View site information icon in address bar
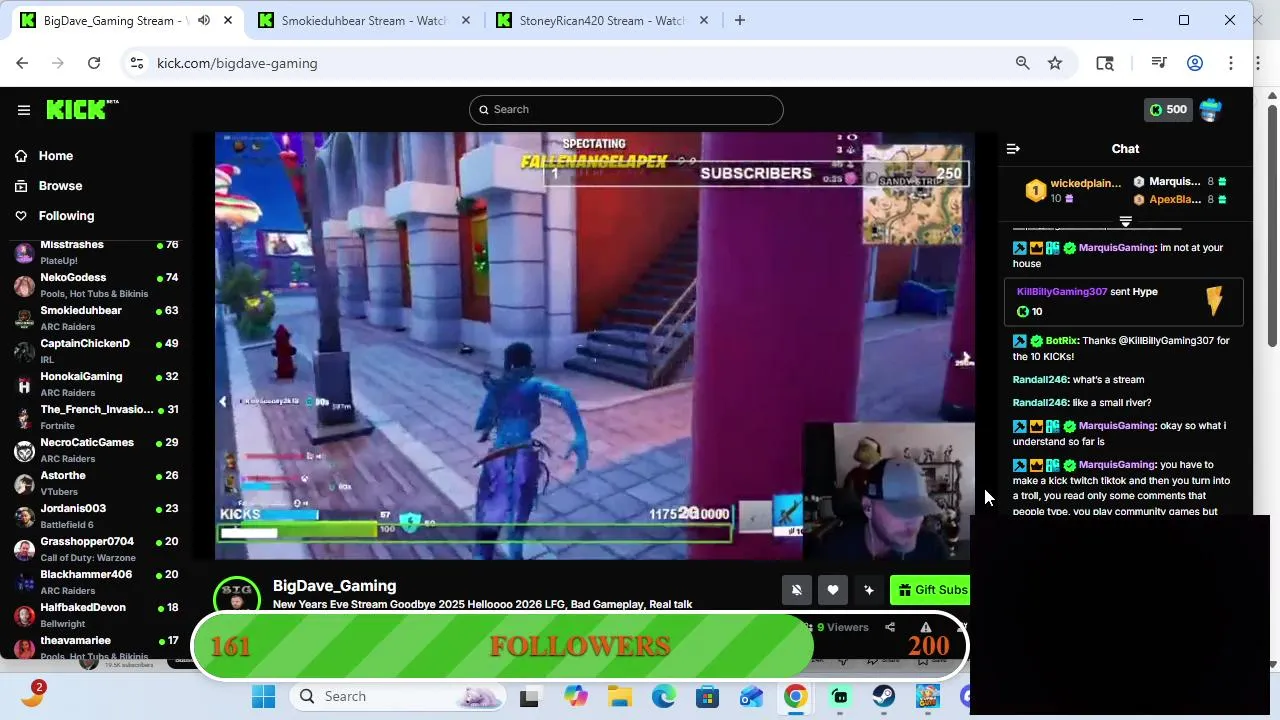 click(136, 63)
